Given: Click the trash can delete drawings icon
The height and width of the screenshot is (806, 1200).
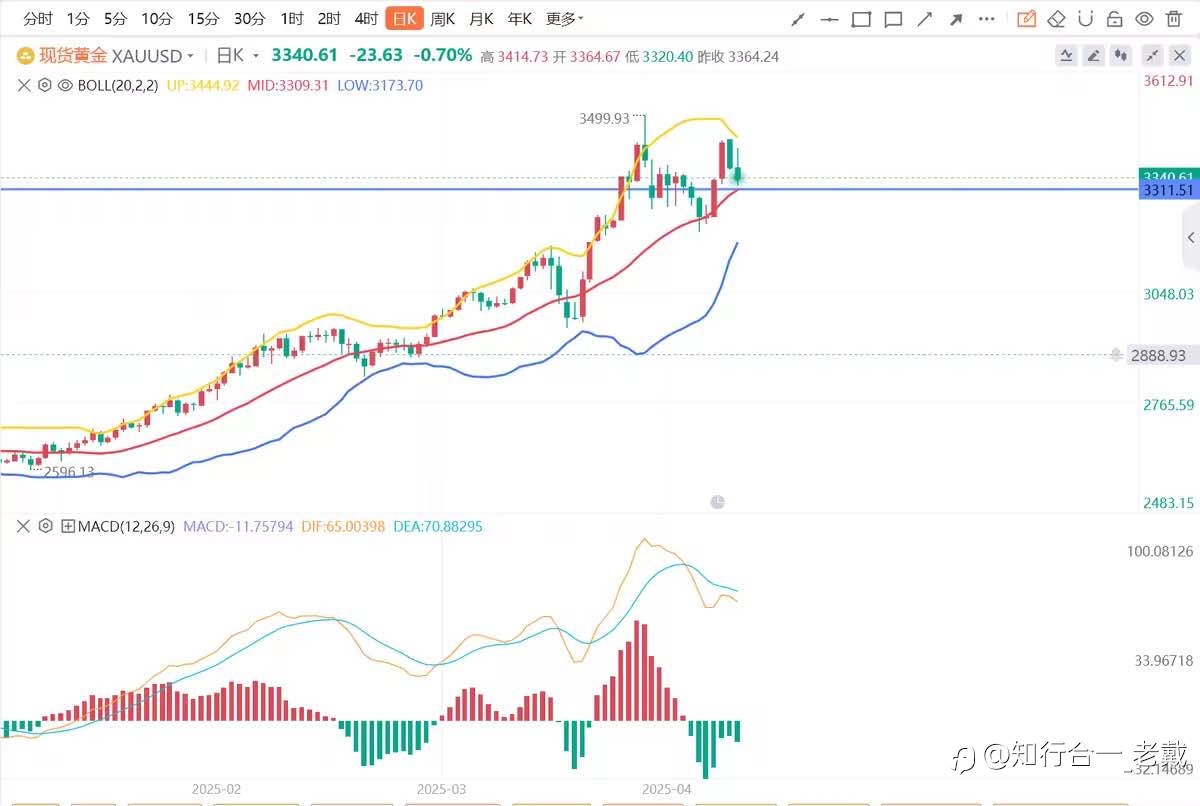Looking at the screenshot, I should [x=1175, y=19].
